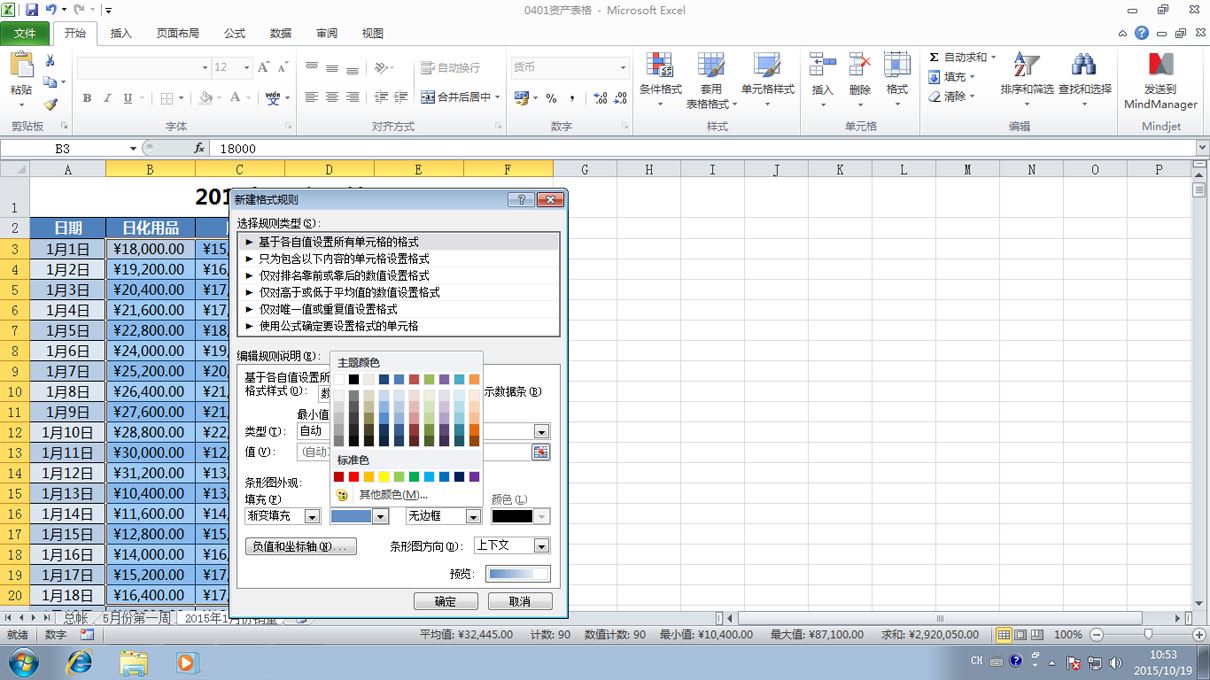Click the 自动换行 wrap text button

pyautogui.click(x=450, y=67)
